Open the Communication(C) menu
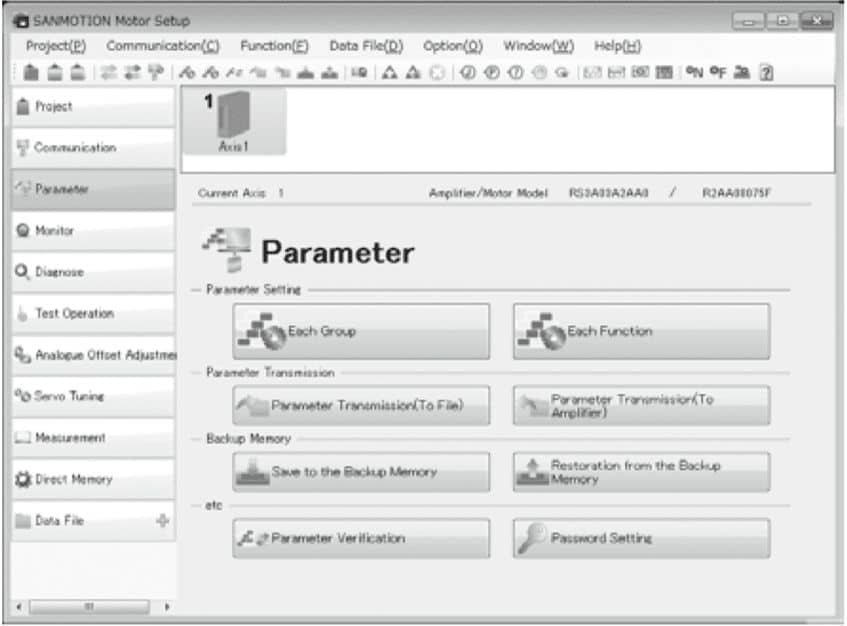847x626 pixels. pos(163,46)
